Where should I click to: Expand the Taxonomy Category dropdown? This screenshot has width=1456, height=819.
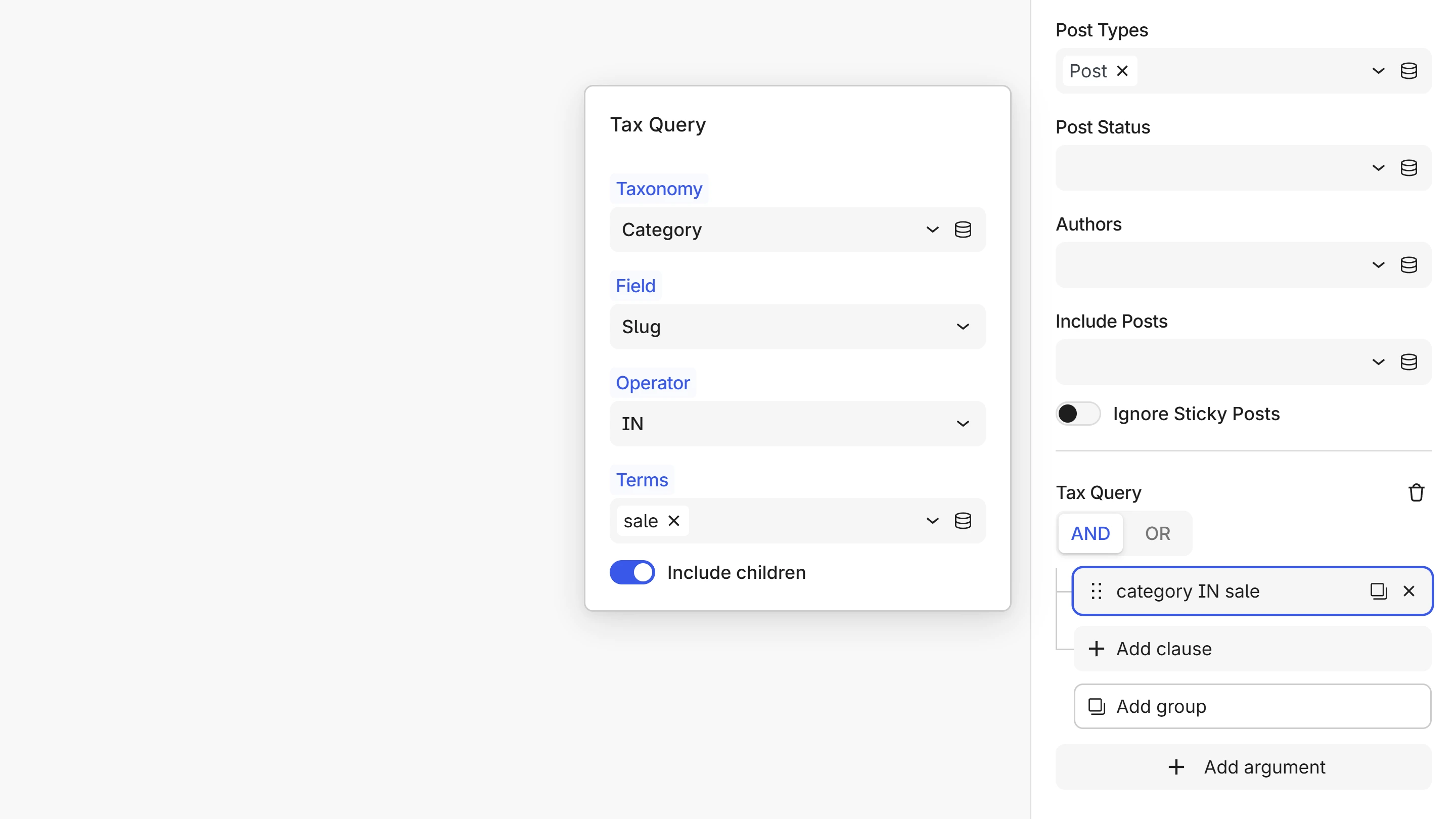coord(933,230)
